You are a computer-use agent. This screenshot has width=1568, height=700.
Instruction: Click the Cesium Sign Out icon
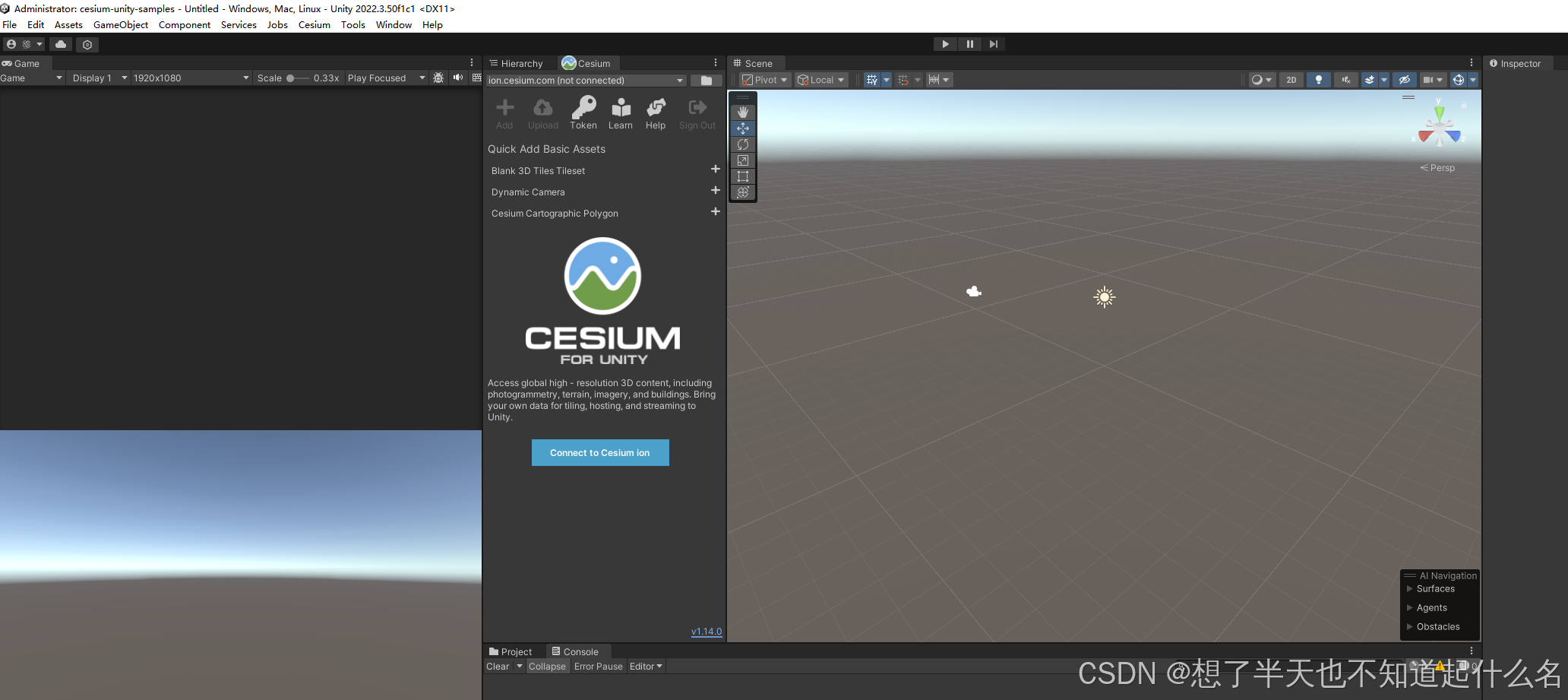coord(697,113)
